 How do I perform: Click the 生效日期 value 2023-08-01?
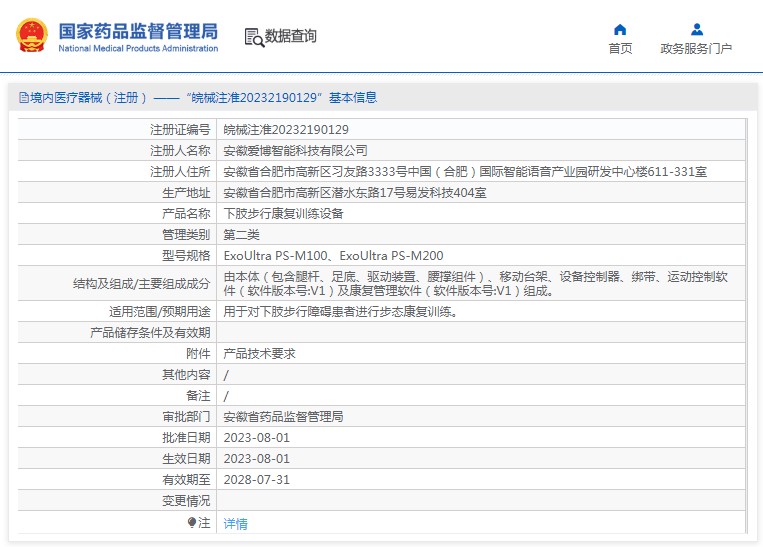point(256,458)
